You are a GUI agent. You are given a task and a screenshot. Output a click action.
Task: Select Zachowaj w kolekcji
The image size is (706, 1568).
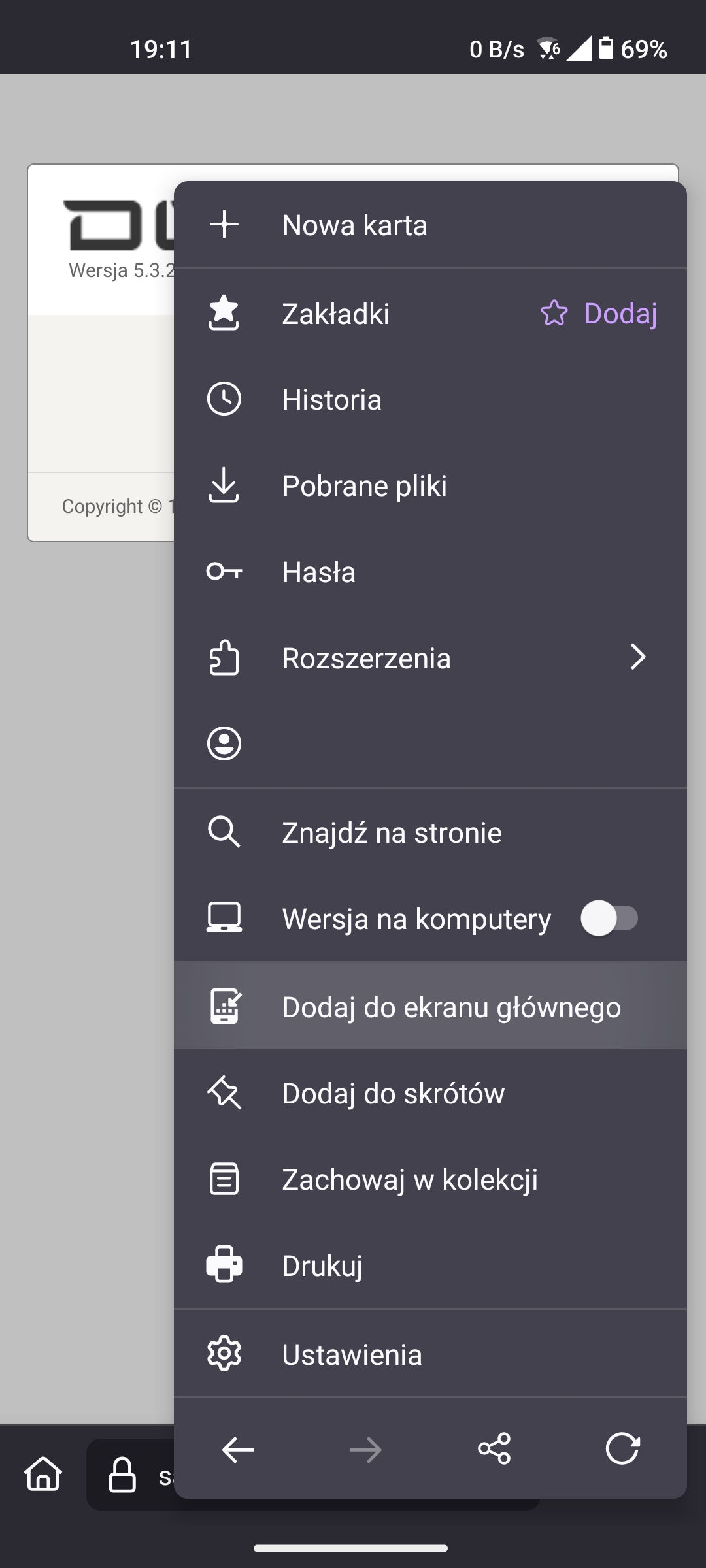click(x=410, y=1180)
